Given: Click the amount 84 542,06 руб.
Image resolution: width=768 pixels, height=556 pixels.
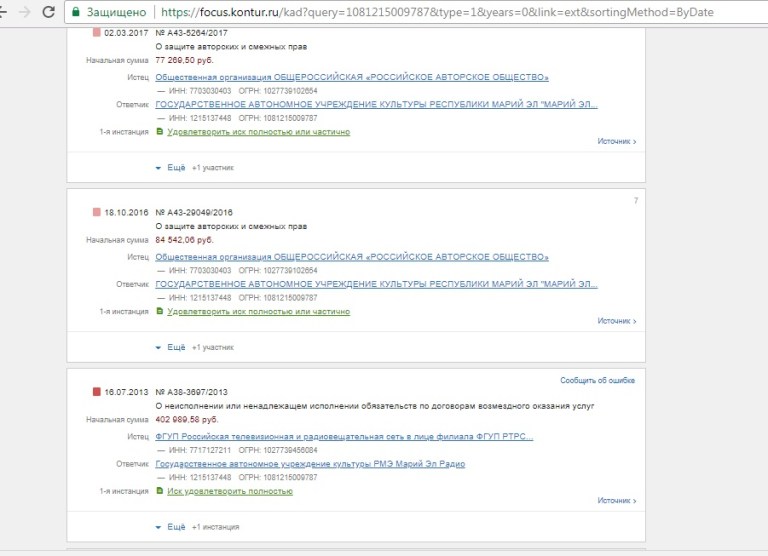Looking at the screenshot, I should [184, 240].
